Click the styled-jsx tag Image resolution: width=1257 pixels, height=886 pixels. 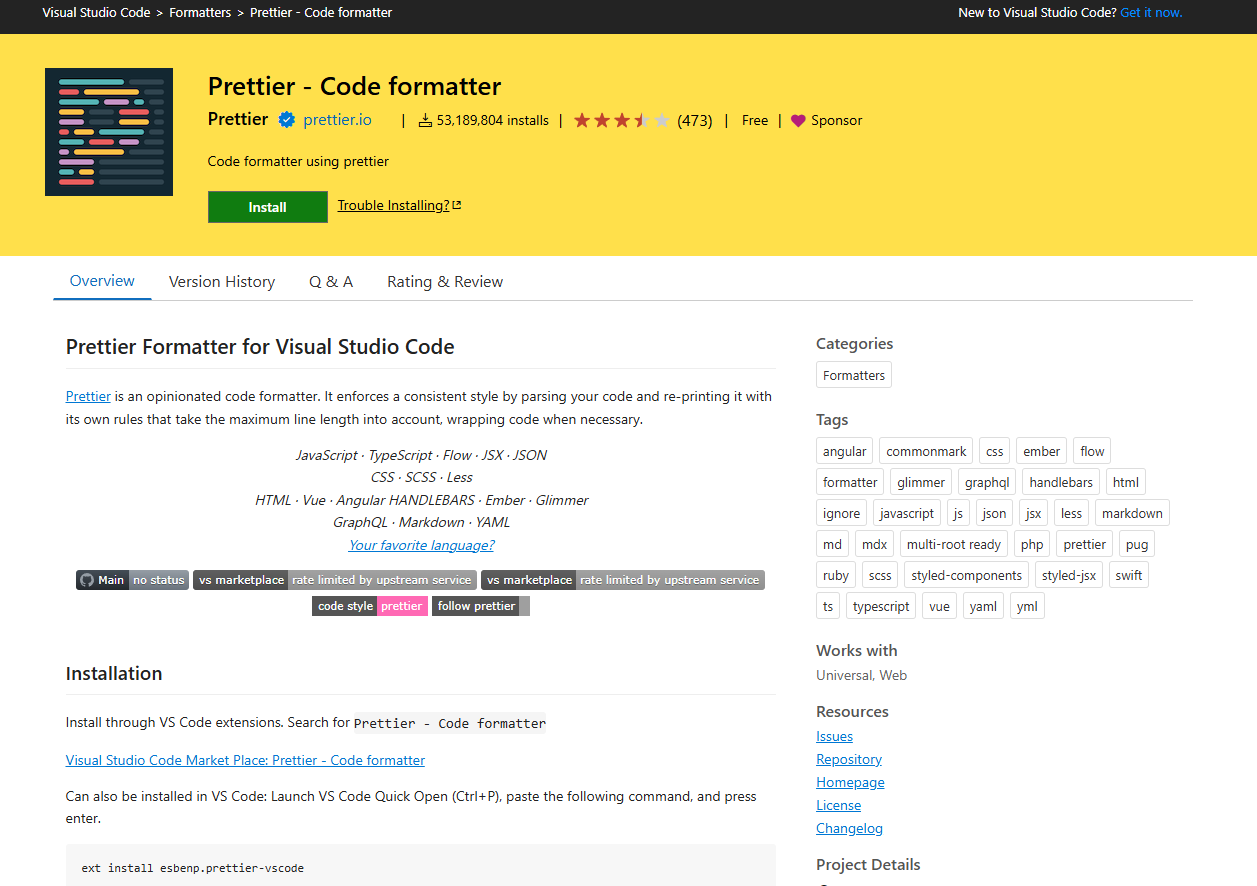[1070, 575]
